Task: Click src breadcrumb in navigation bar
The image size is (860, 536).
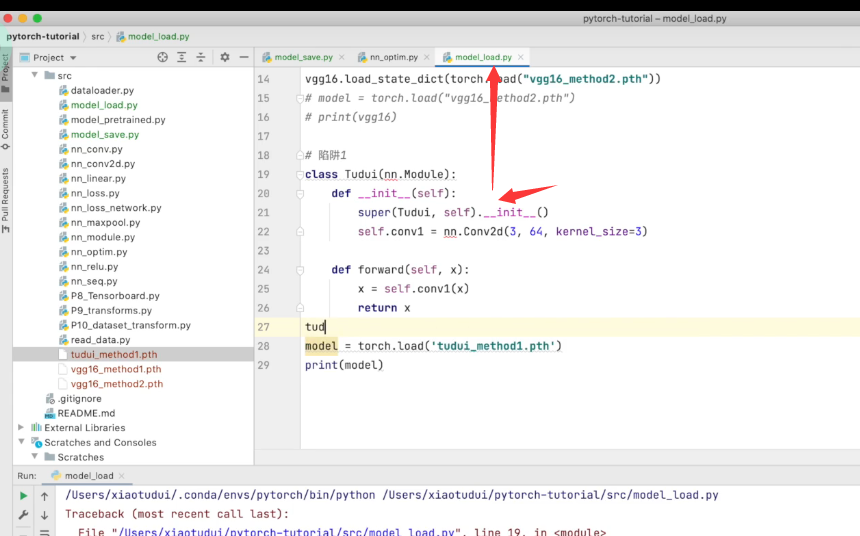Action: tap(98, 36)
